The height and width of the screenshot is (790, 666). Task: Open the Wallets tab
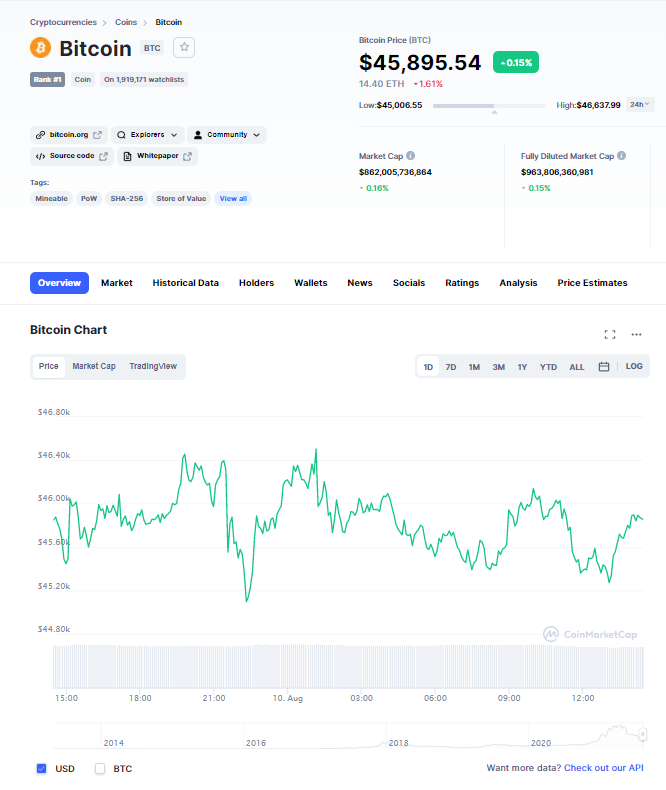click(x=311, y=283)
